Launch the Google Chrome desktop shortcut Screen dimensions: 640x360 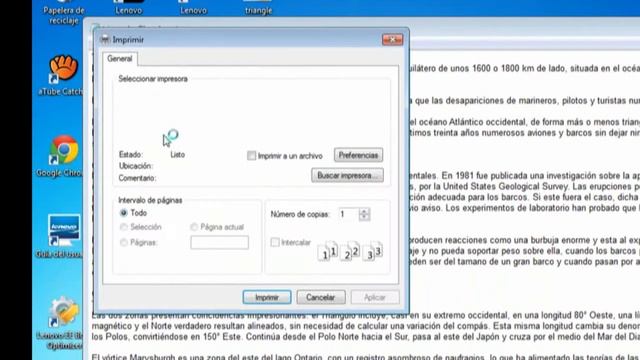tap(63, 156)
